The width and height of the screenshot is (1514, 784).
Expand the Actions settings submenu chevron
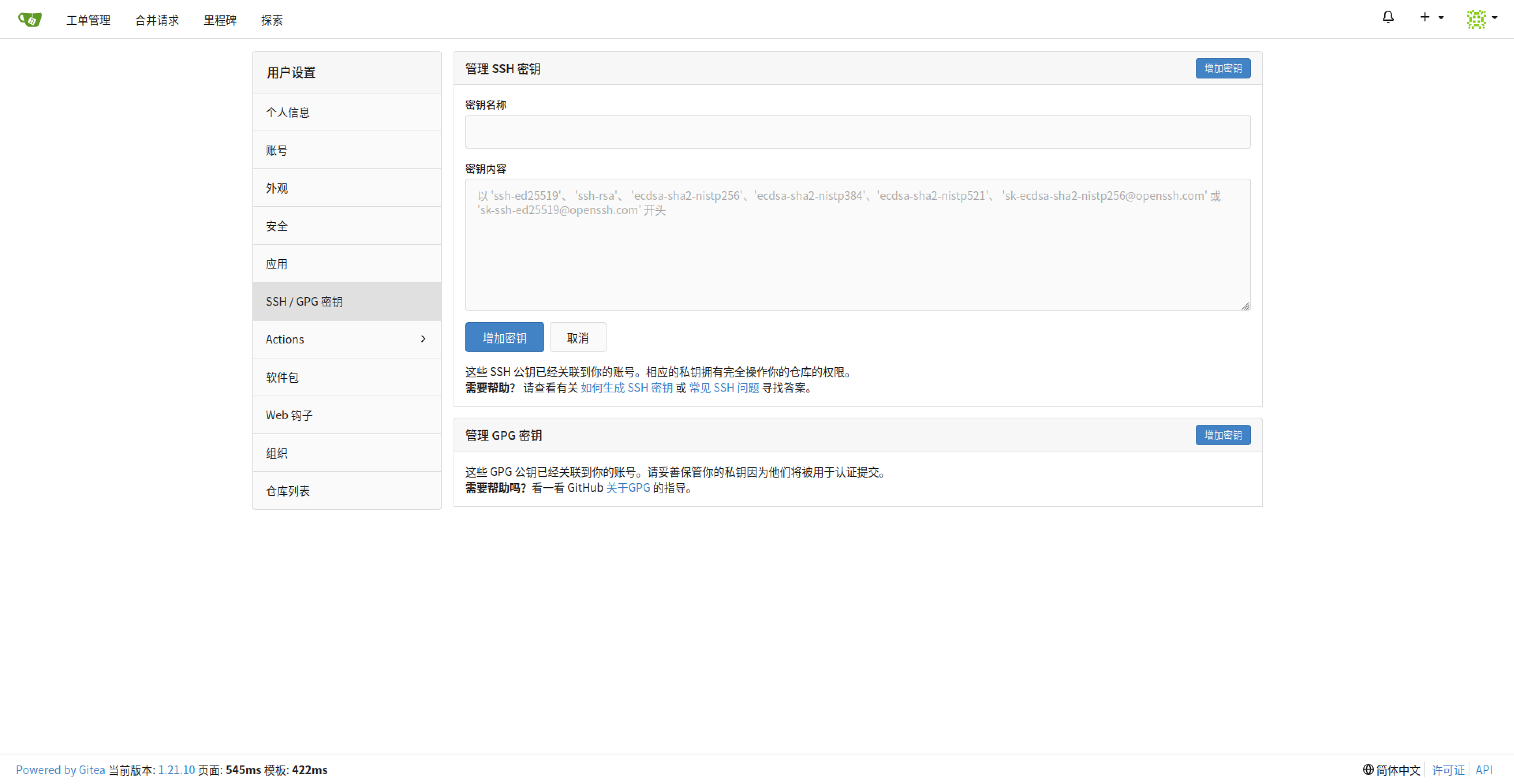[x=423, y=339]
